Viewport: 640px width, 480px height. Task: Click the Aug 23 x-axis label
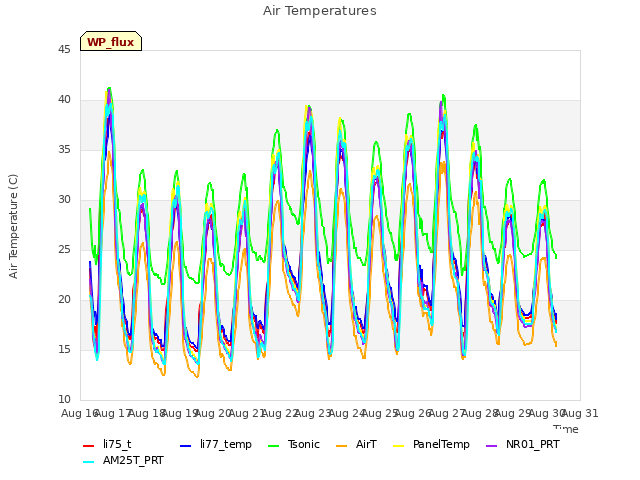312,413
